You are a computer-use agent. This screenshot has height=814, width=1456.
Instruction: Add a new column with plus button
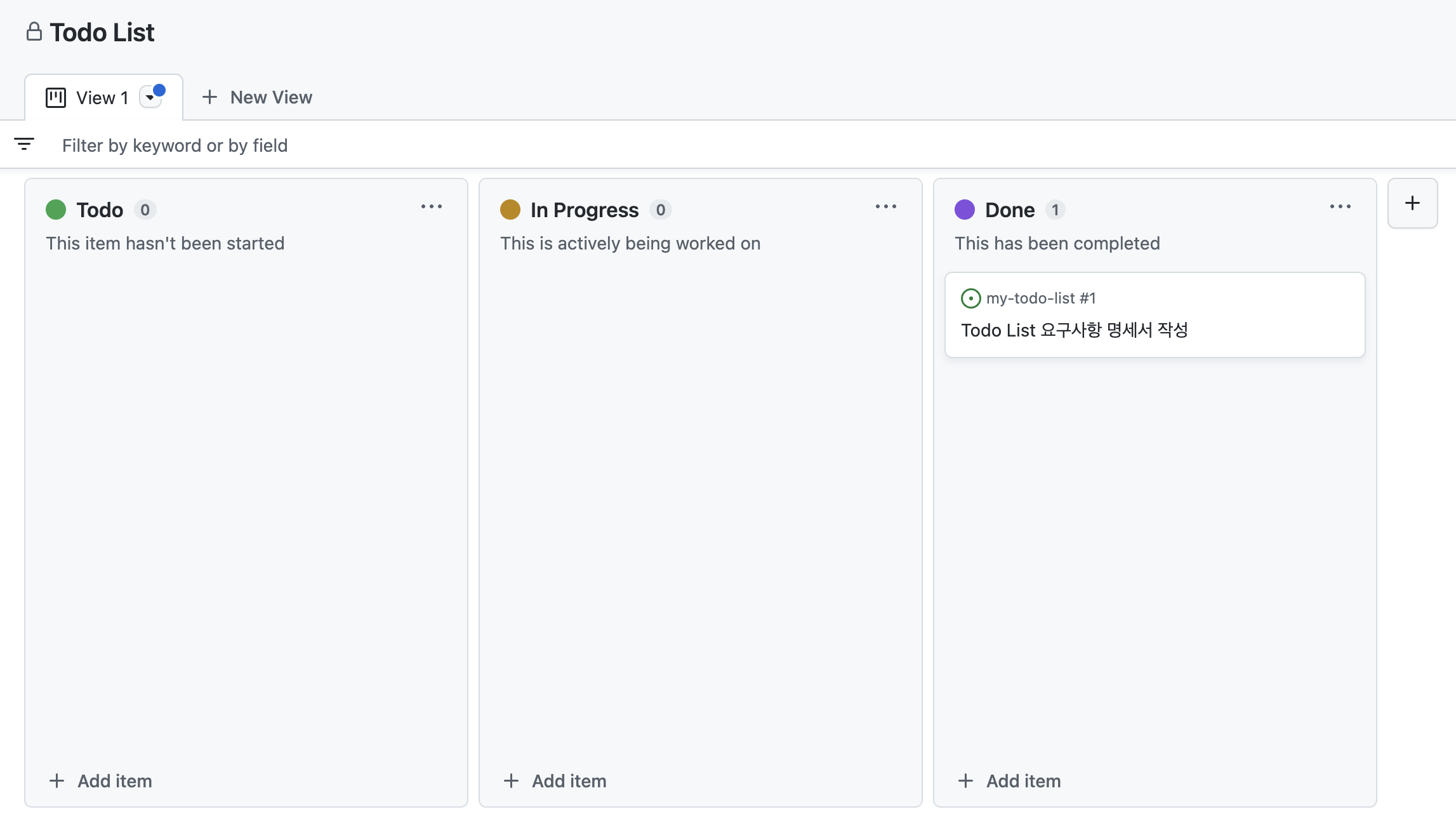[1413, 203]
